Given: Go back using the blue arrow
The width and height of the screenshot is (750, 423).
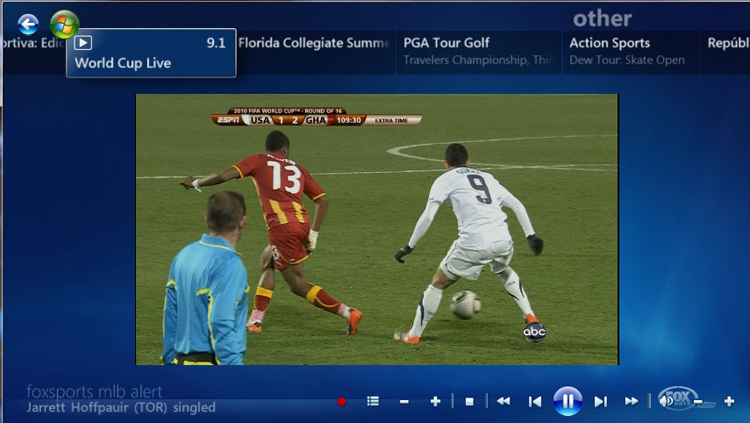Looking at the screenshot, I should tap(28, 24).
